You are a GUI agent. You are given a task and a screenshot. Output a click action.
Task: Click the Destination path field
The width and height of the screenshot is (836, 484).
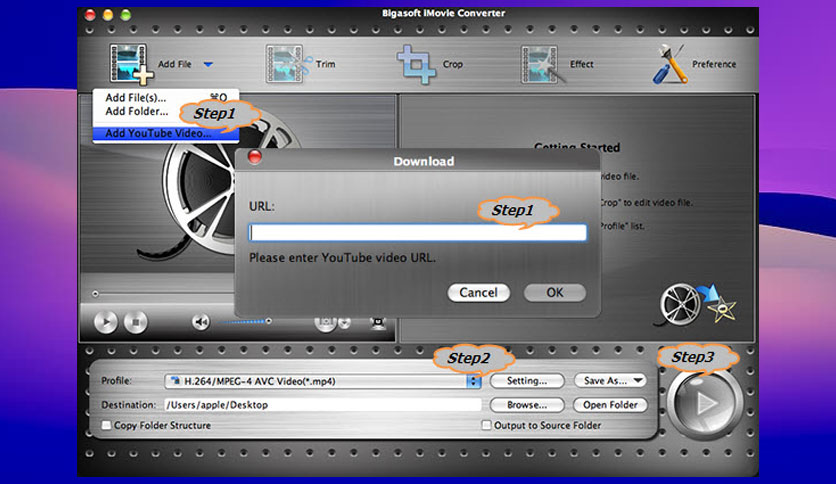(x=323, y=405)
